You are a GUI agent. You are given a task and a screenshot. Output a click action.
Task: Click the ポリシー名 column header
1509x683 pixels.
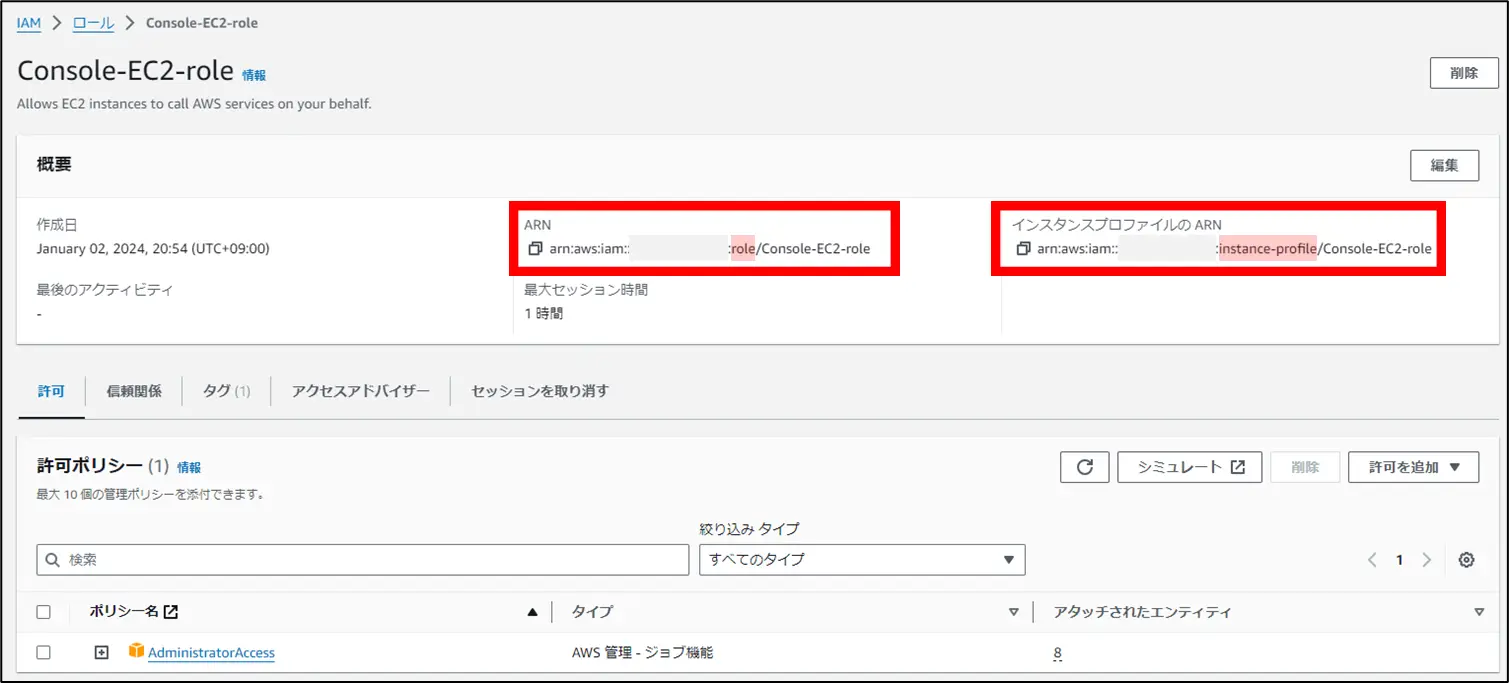[126, 612]
